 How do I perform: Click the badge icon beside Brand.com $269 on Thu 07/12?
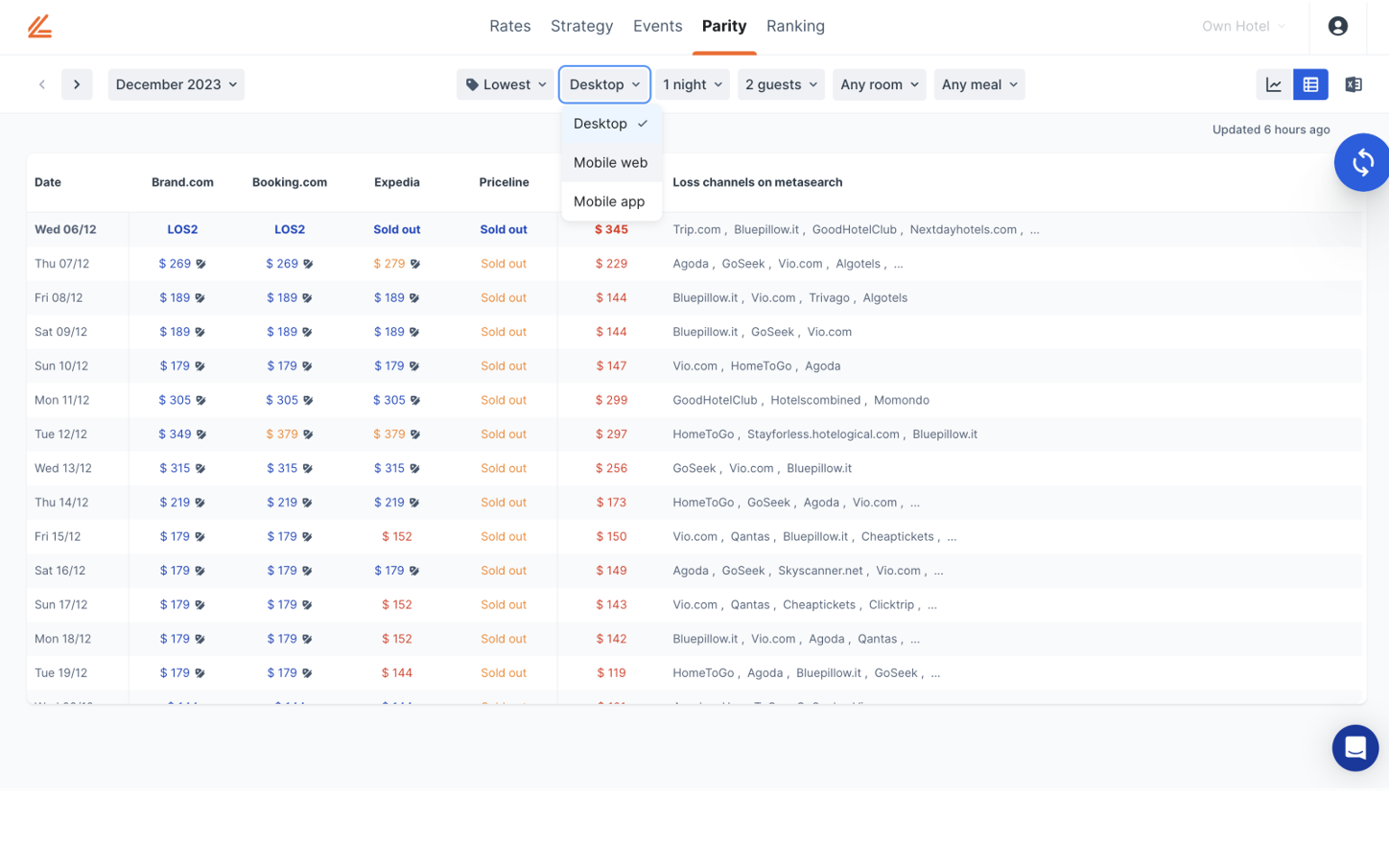pos(200,264)
